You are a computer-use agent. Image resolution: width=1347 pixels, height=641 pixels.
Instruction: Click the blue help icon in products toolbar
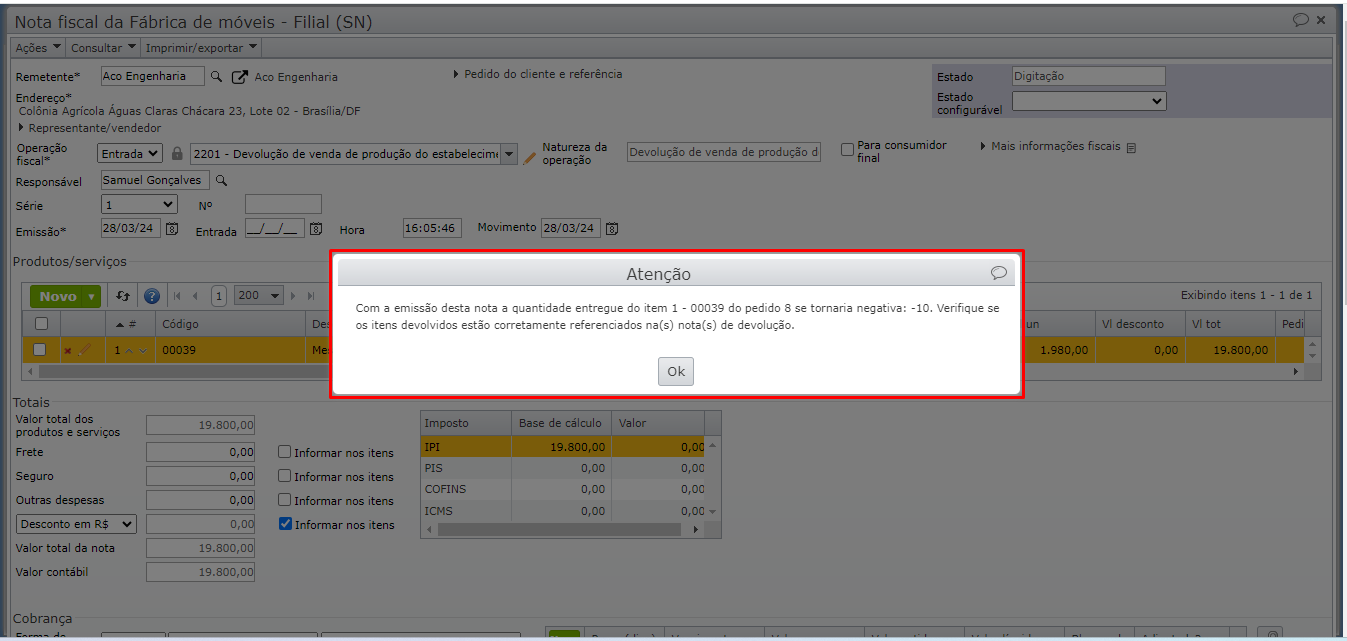pyautogui.click(x=152, y=296)
